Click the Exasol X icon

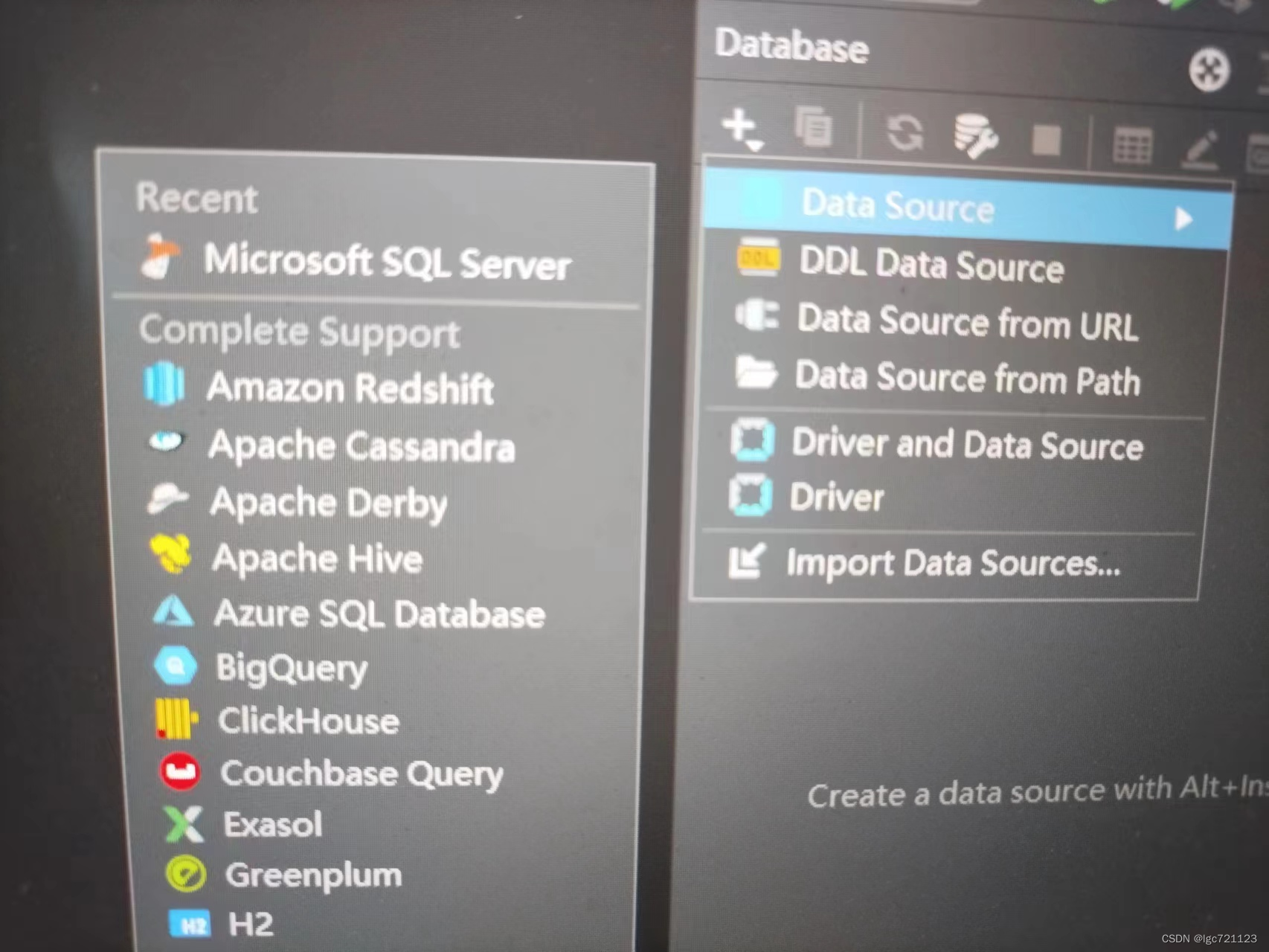(x=183, y=824)
